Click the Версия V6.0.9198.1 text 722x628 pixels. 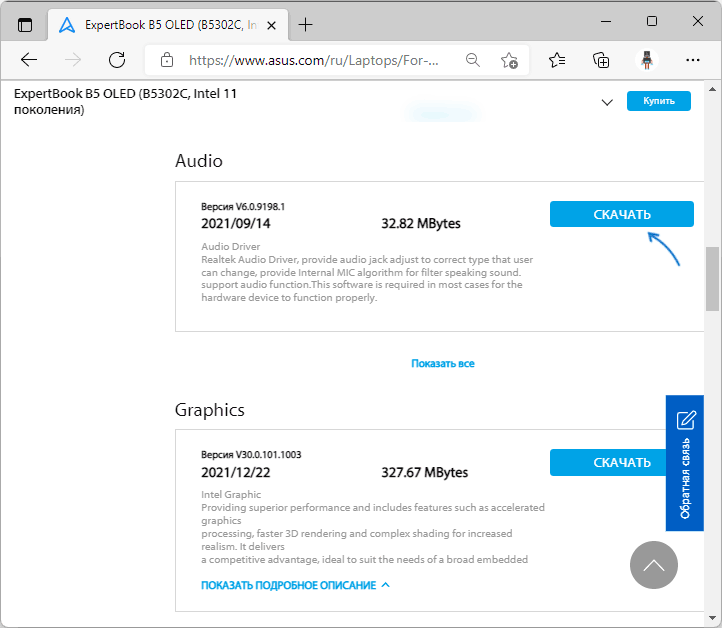click(243, 207)
